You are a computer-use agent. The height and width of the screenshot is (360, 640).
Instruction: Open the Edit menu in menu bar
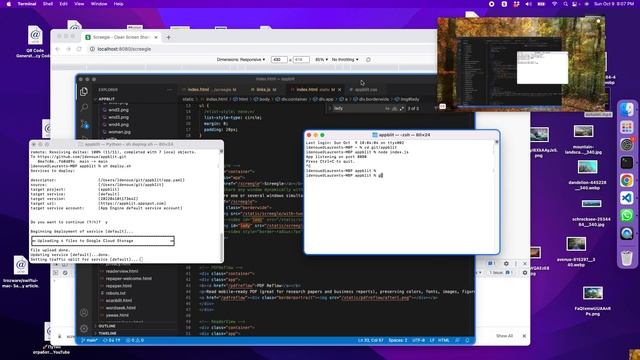tap(63, 4)
